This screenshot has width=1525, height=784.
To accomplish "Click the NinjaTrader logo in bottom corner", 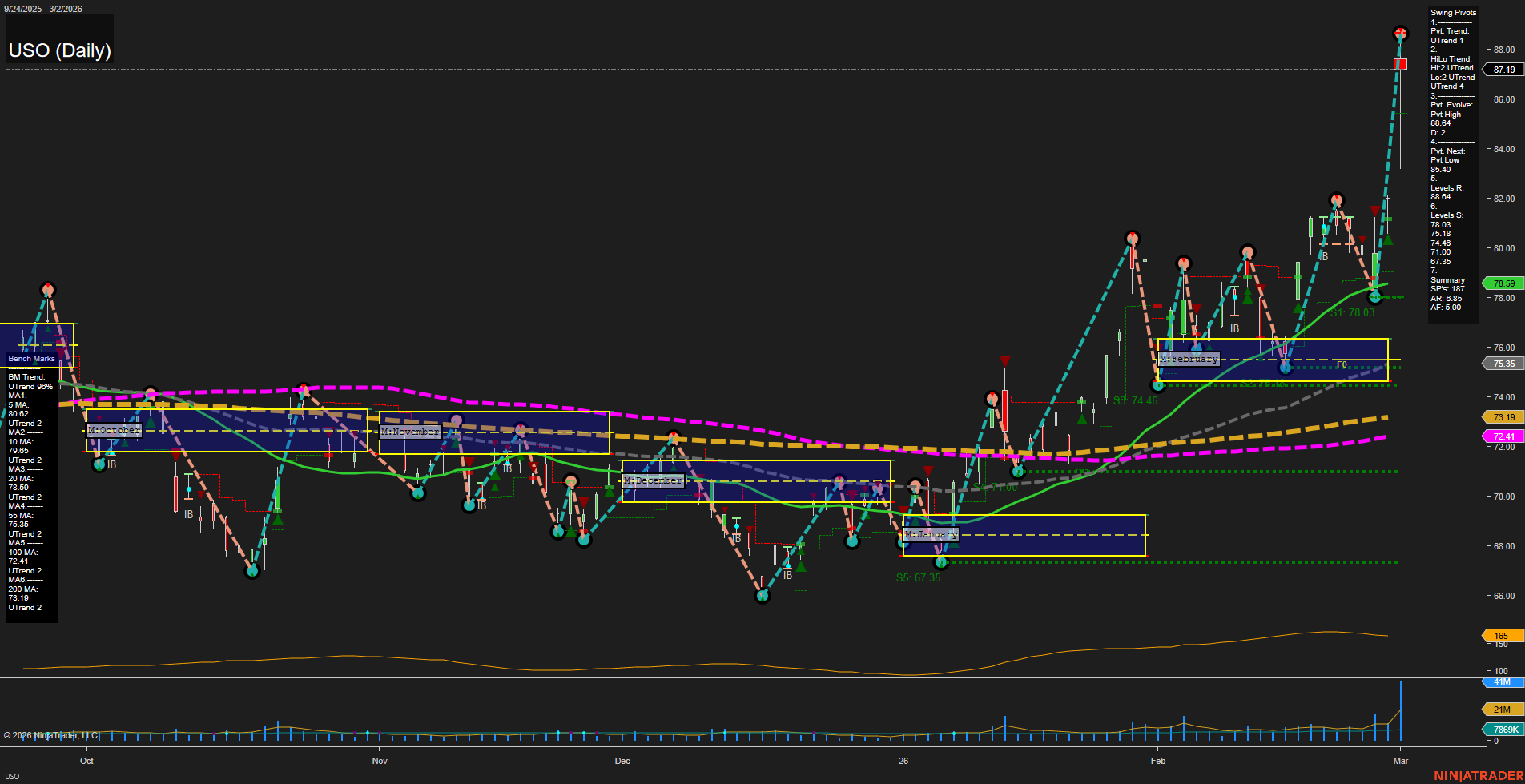I will point(1478,775).
